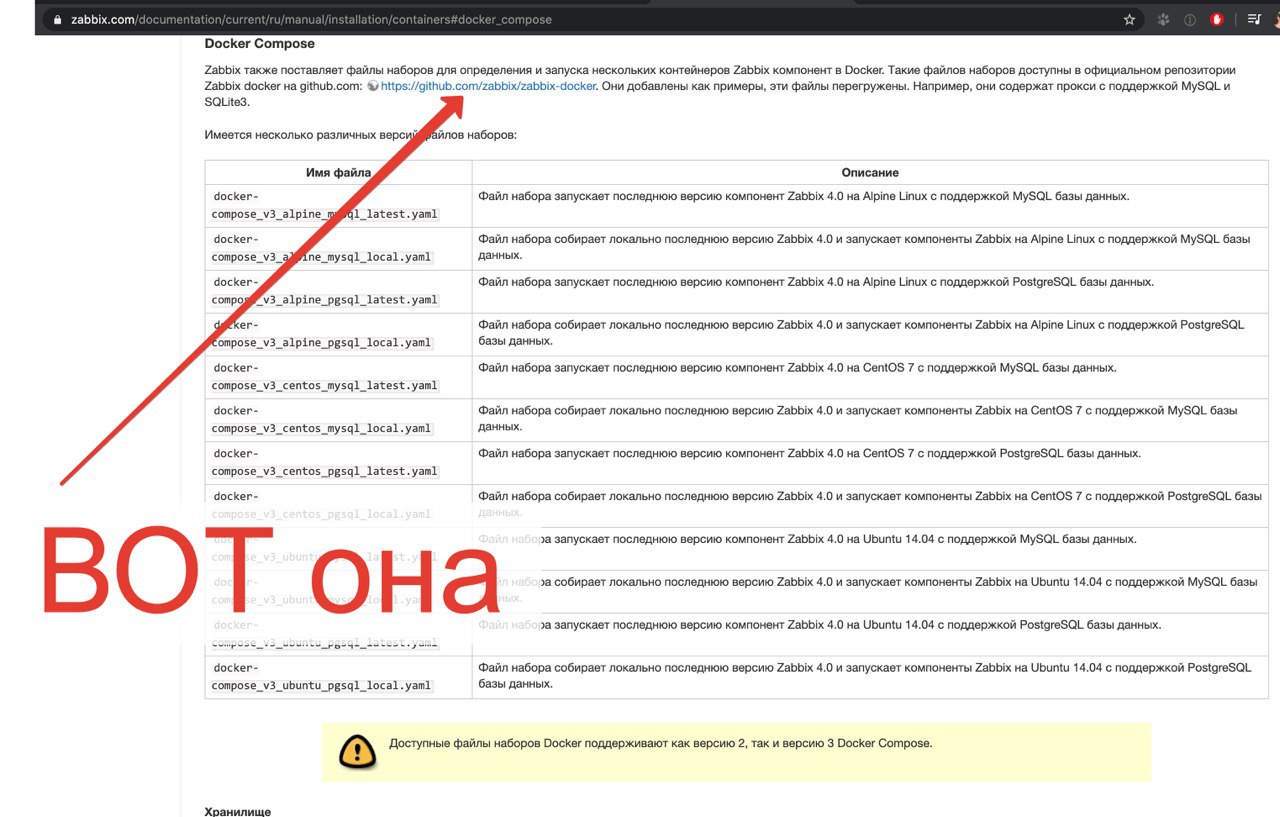Select docker-compose_v3_centos_pgsql_latest.yaml file name
The height and width of the screenshot is (817, 1280).
click(x=324, y=463)
